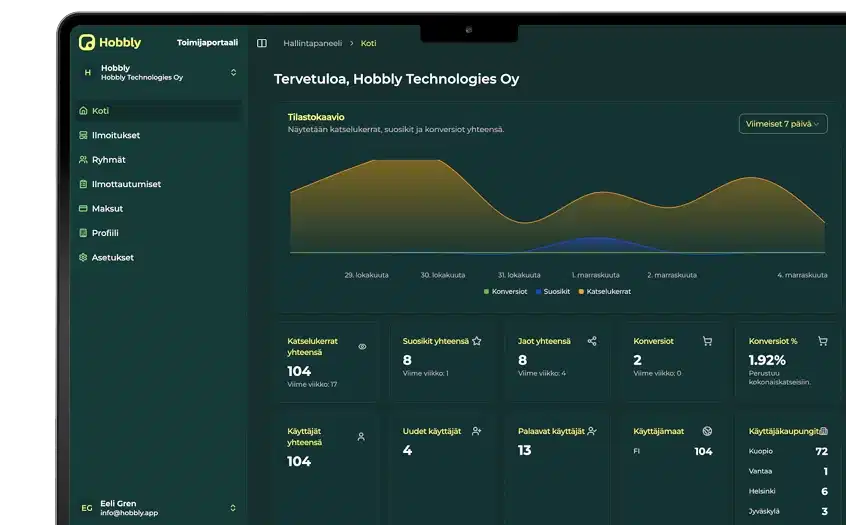The width and height of the screenshot is (846, 525).
Task: Click the Koti breadcrumb
Action: pyautogui.click(x=369, y=43)
